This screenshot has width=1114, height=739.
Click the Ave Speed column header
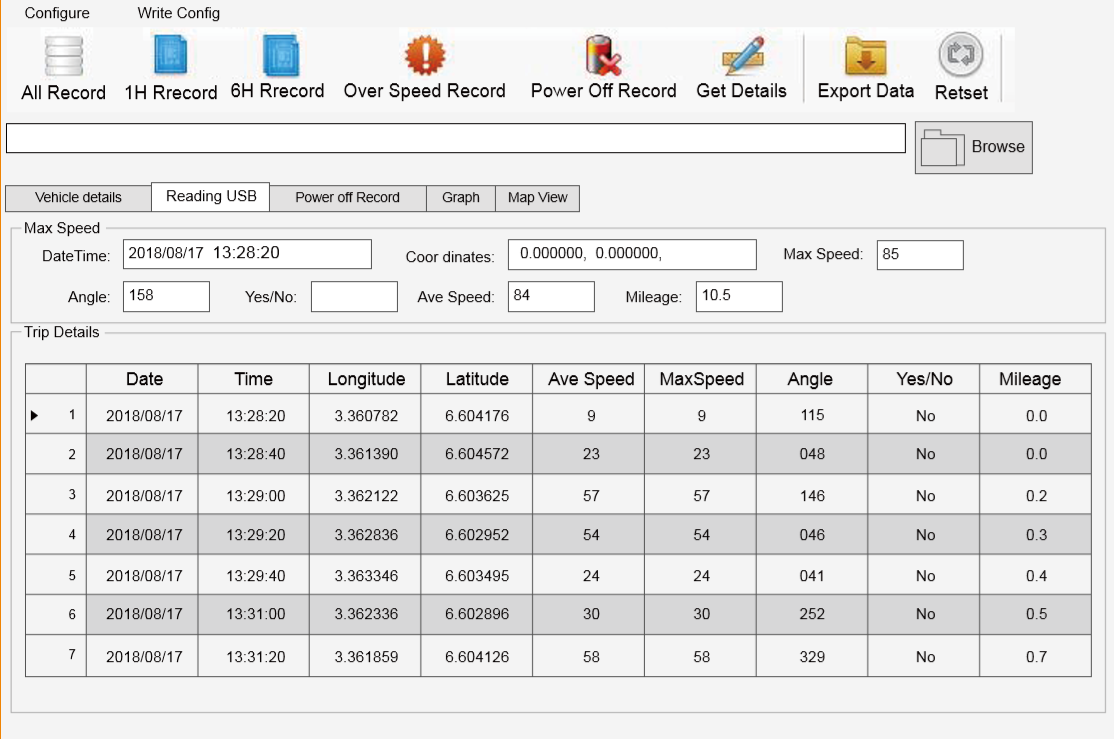click(x=589, y=379)
